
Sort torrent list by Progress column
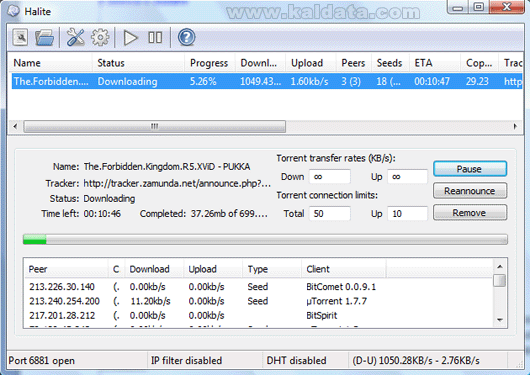pyautogui.click(x=210, y=63)
